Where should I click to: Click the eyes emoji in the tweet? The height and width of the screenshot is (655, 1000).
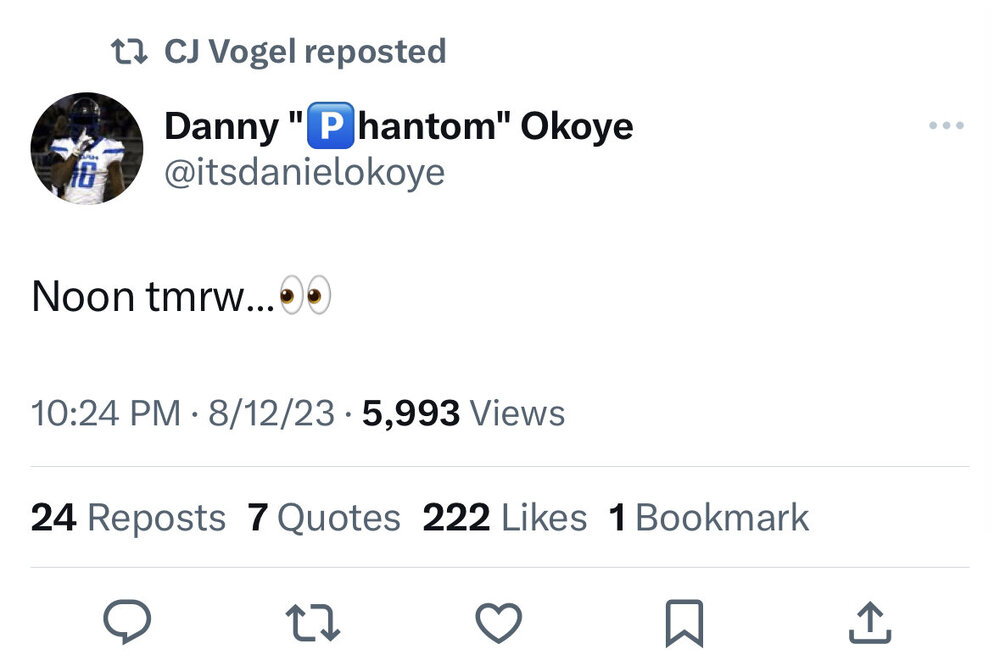coord(305,297)
